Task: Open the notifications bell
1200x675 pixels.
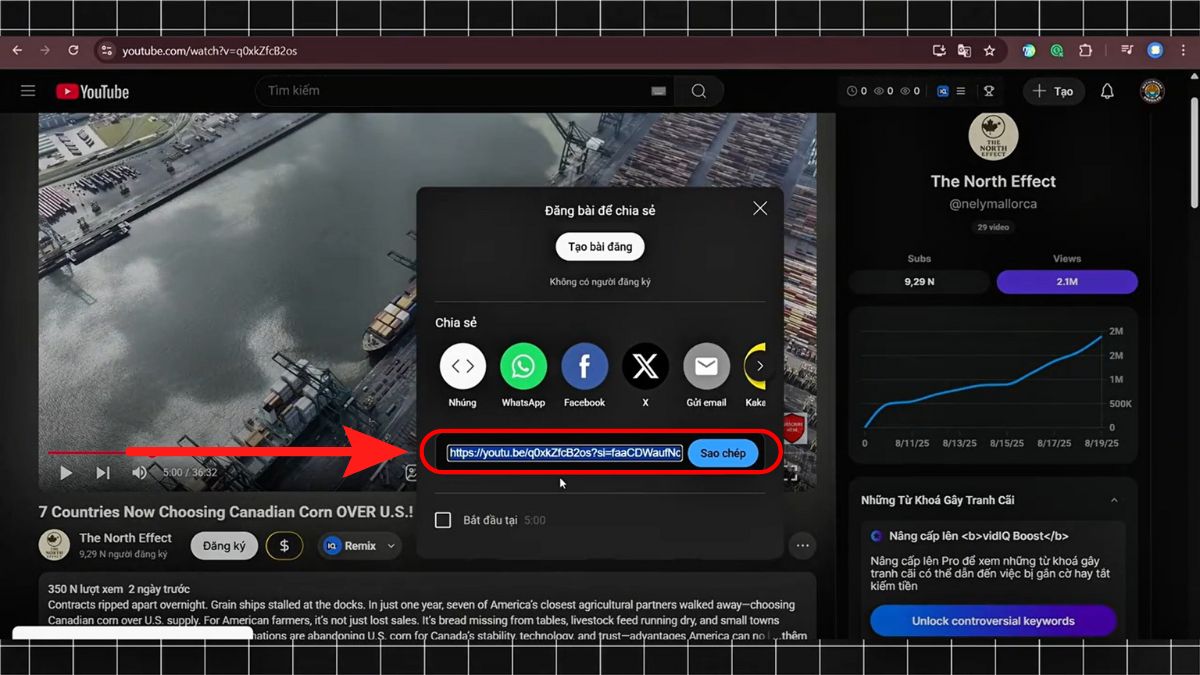Action: tap(1105, 91)
